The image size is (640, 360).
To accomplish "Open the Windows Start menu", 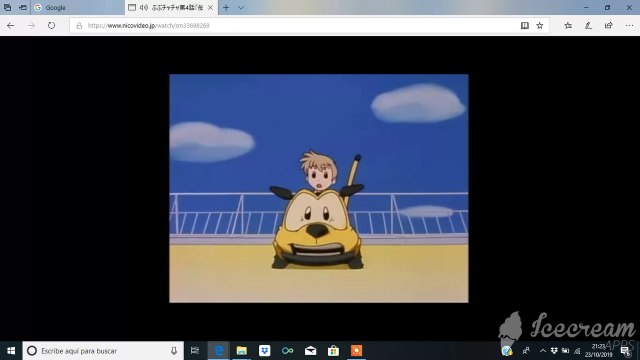I will [11, 351].
